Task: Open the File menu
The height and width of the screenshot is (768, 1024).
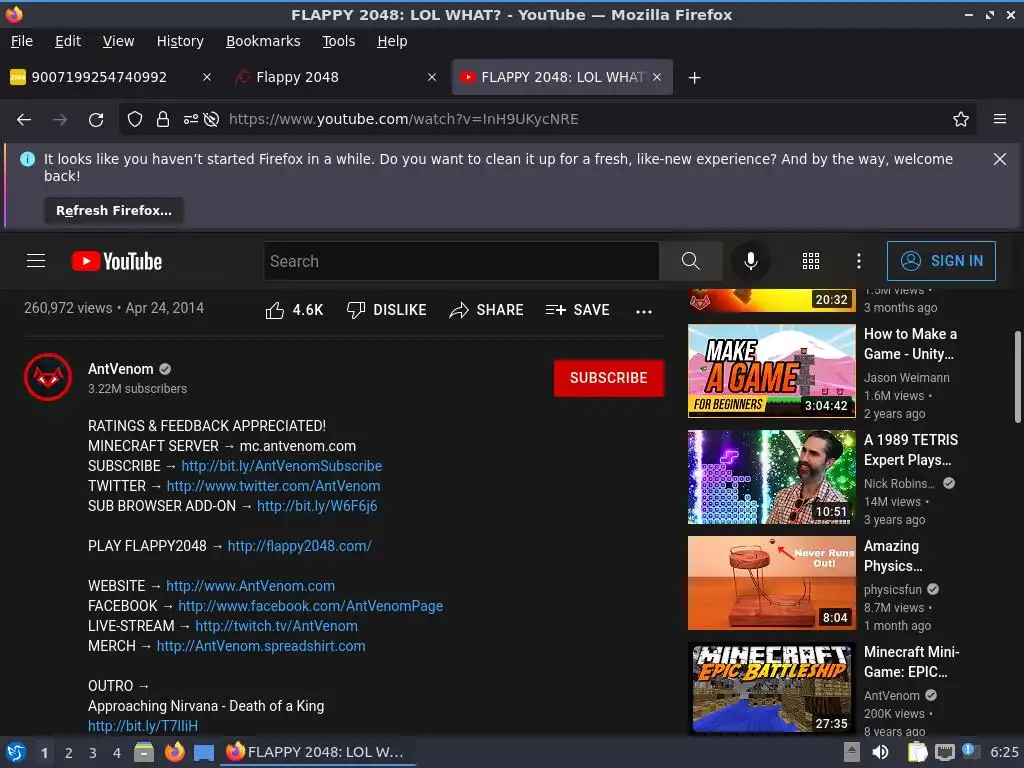Action: tap(22, 41)
